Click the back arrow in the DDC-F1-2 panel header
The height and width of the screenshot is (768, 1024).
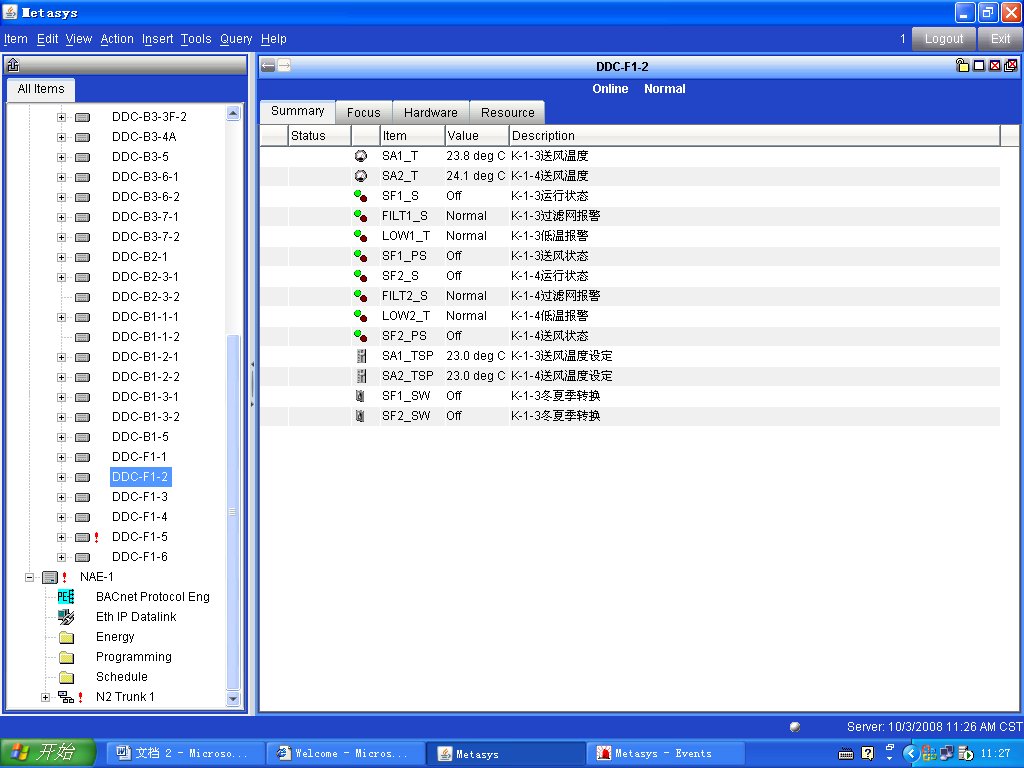click(268, 66)
